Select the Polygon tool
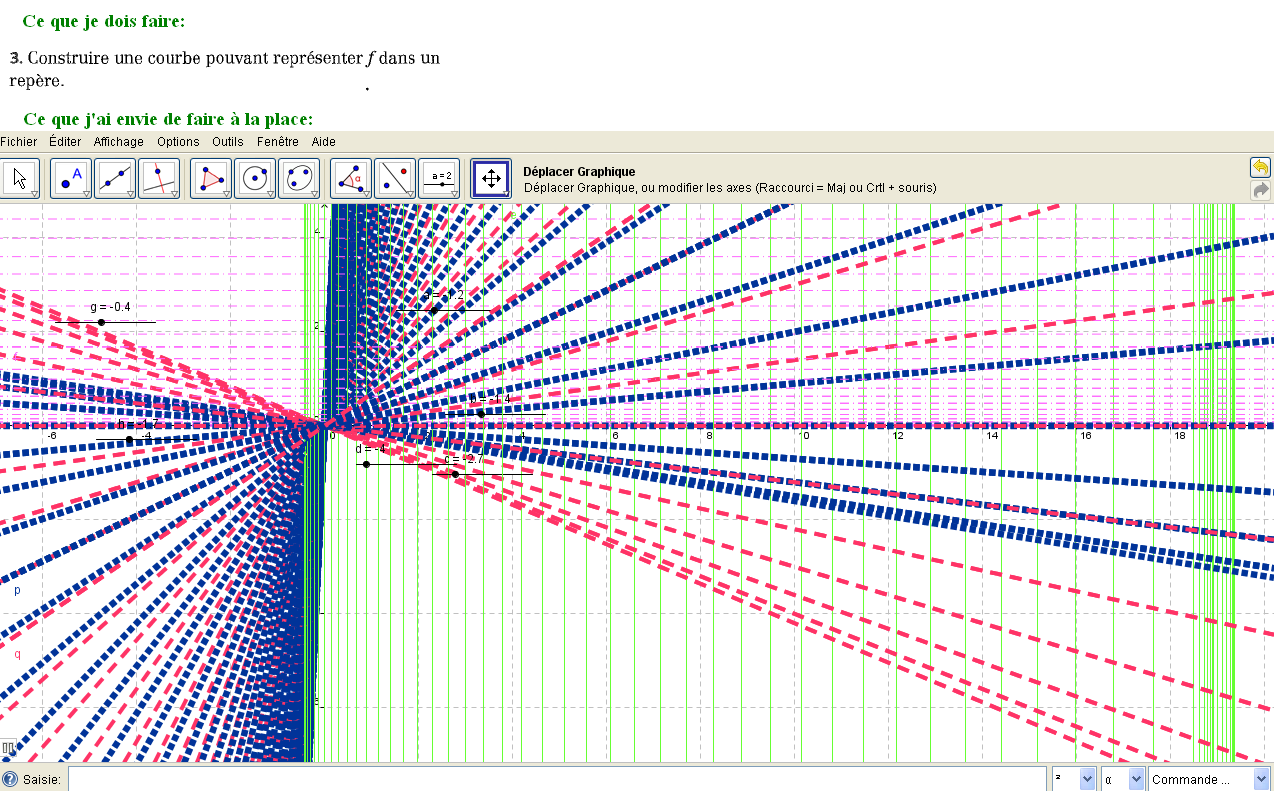This screenshot has height=791, width=1274. click(x=211, y=179)
